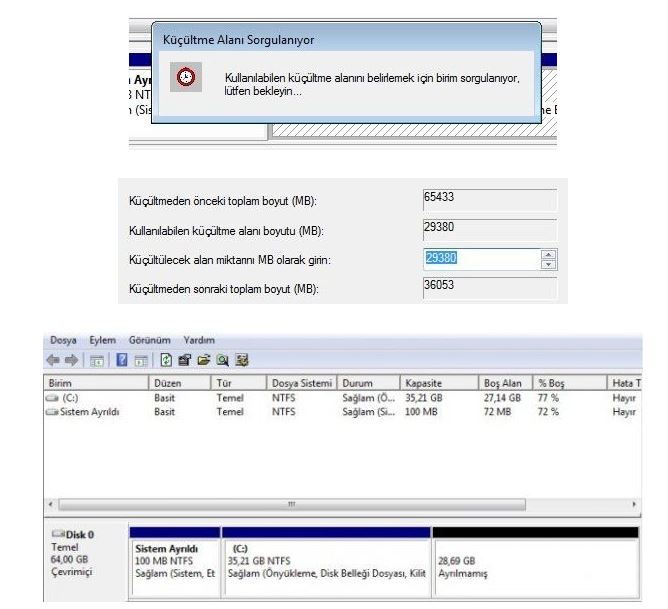Increase shrink amount with up spinner arrow

(547, 254)
